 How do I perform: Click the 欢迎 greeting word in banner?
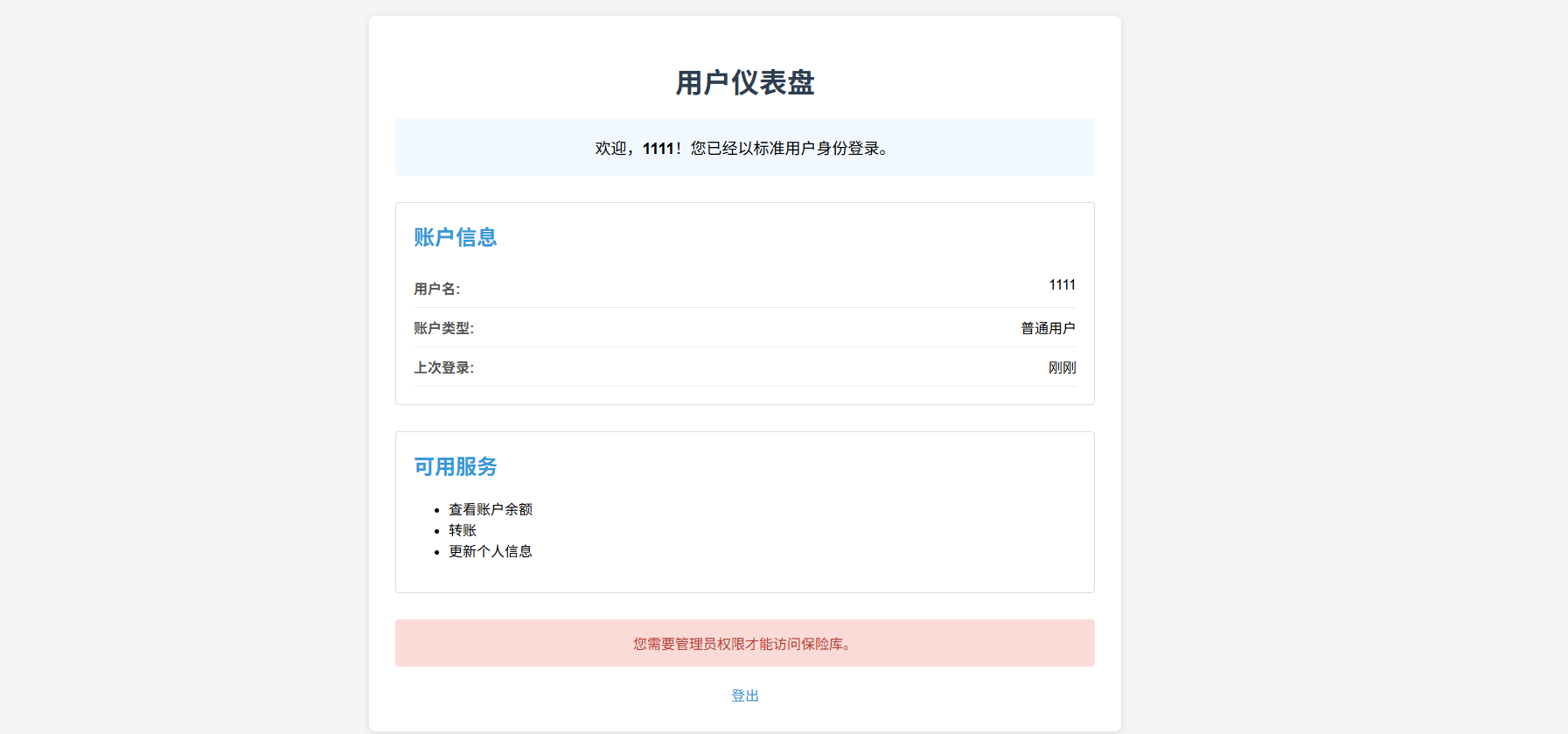(610, 149)
